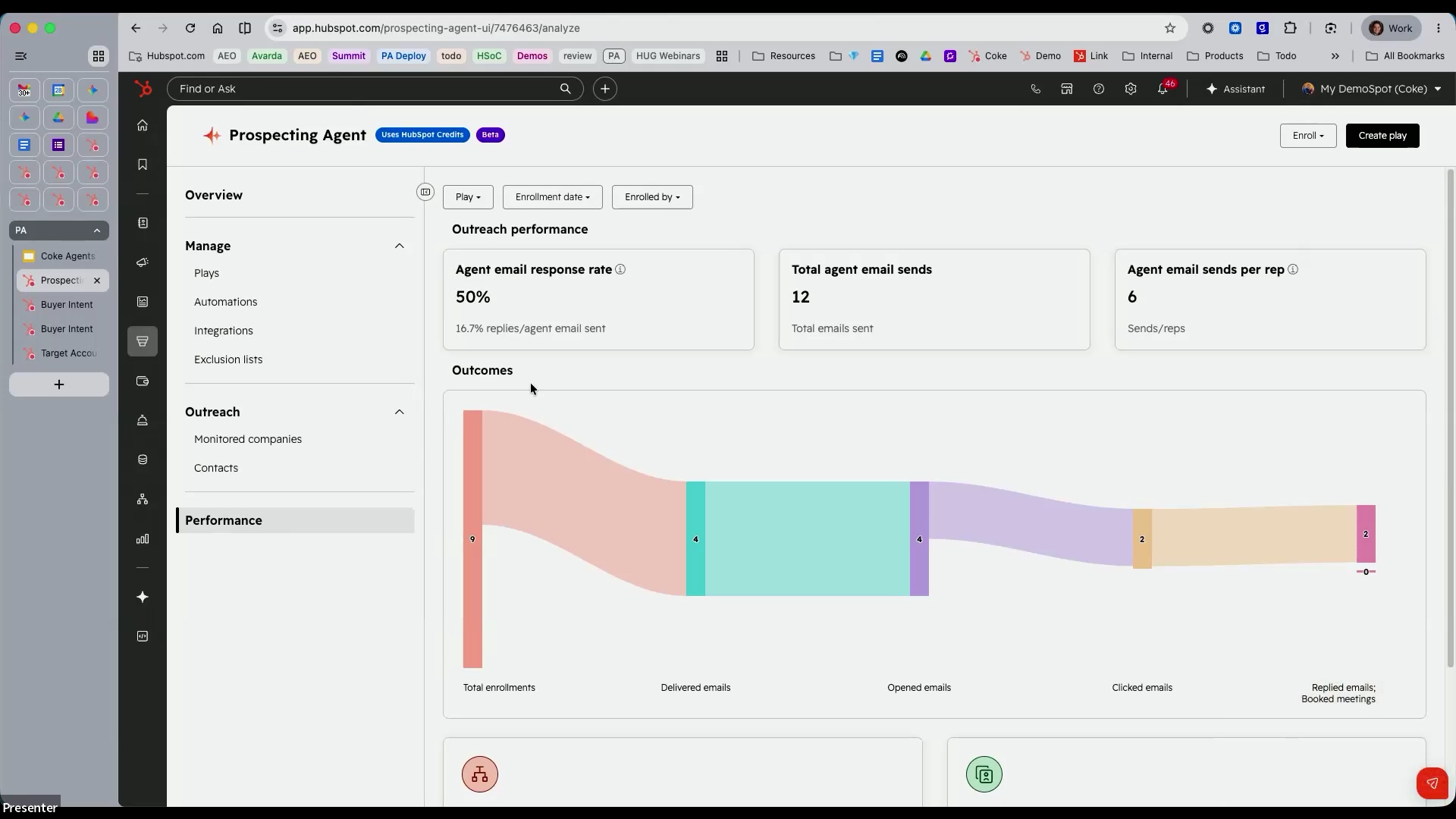Add a new tab with plus button
Viewport: 1456px width, 819px height.
click(59, 384)
